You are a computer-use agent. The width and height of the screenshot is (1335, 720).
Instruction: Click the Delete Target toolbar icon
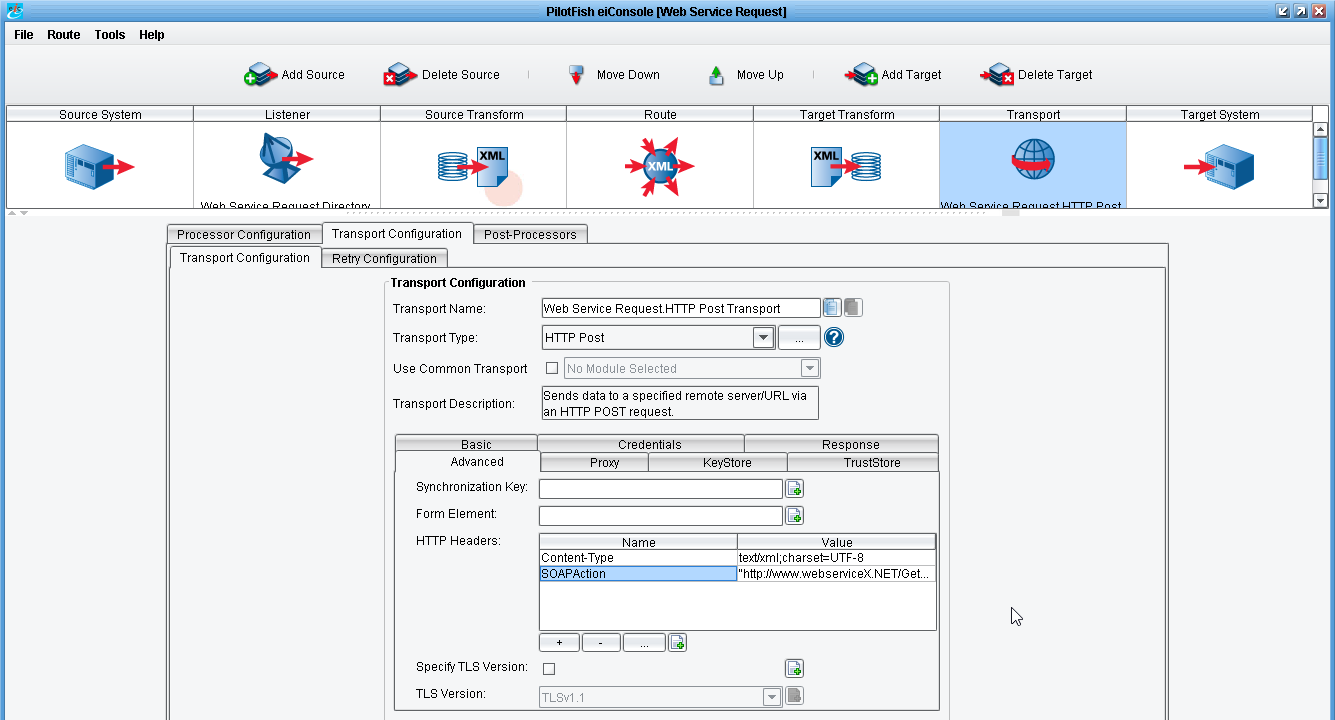(997, 75)
